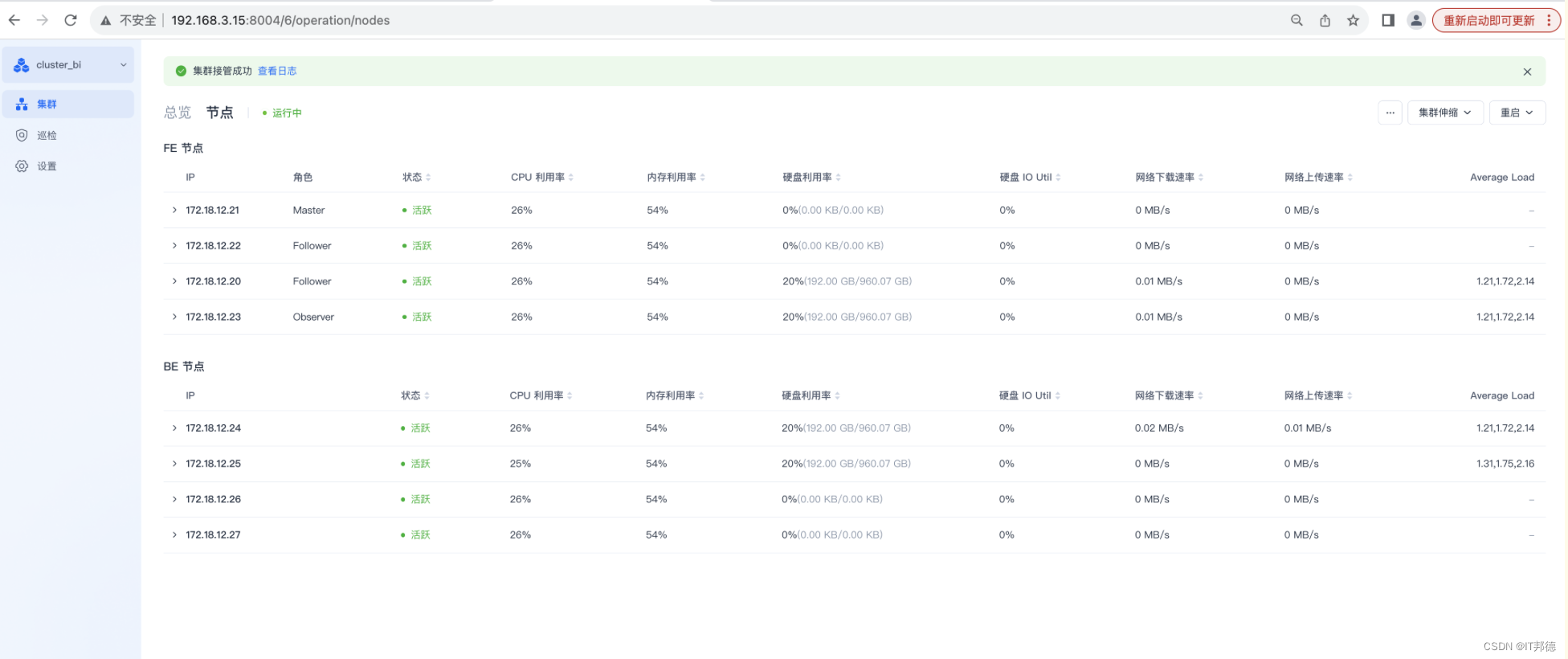The image size is (1568, 659).
Task: Open the browser side panel icon
Action: pos(1388,20)
